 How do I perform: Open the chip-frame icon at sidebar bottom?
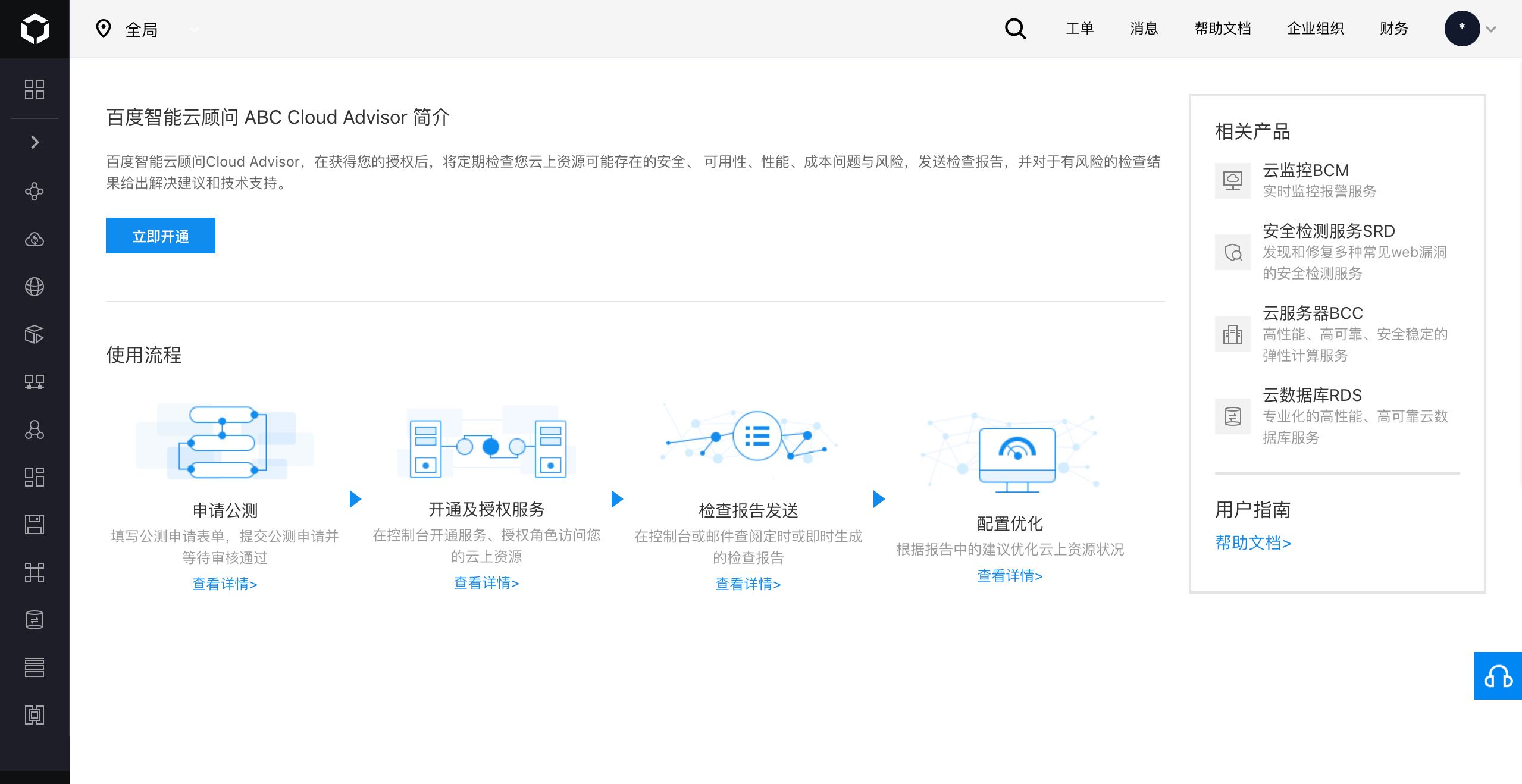coord(35,715)
